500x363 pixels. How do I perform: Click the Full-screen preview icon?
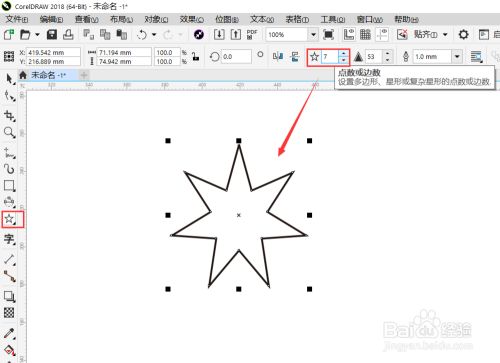coord(328,34)
